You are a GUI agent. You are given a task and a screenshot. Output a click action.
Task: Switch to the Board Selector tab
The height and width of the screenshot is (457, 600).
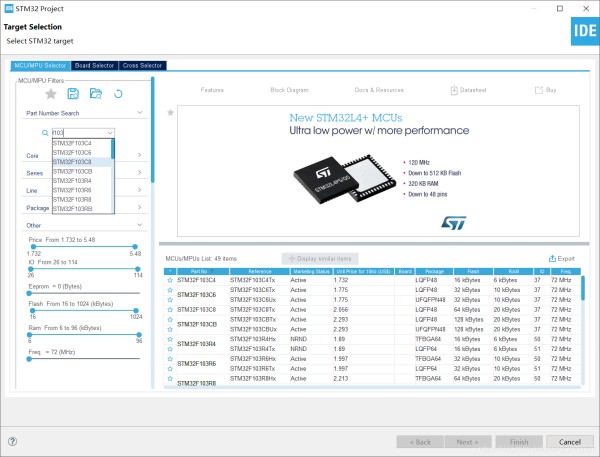[x=95, y=65]
